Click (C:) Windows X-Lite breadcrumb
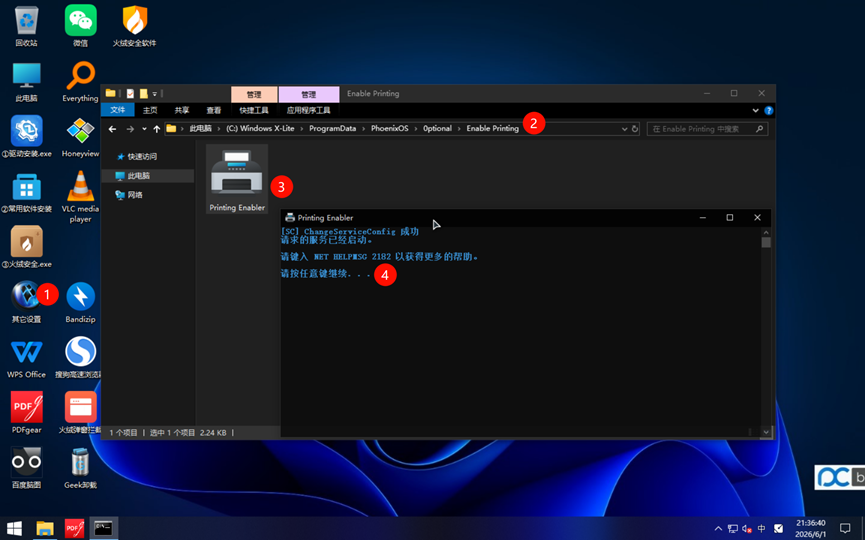 click(x=260, y=129)
